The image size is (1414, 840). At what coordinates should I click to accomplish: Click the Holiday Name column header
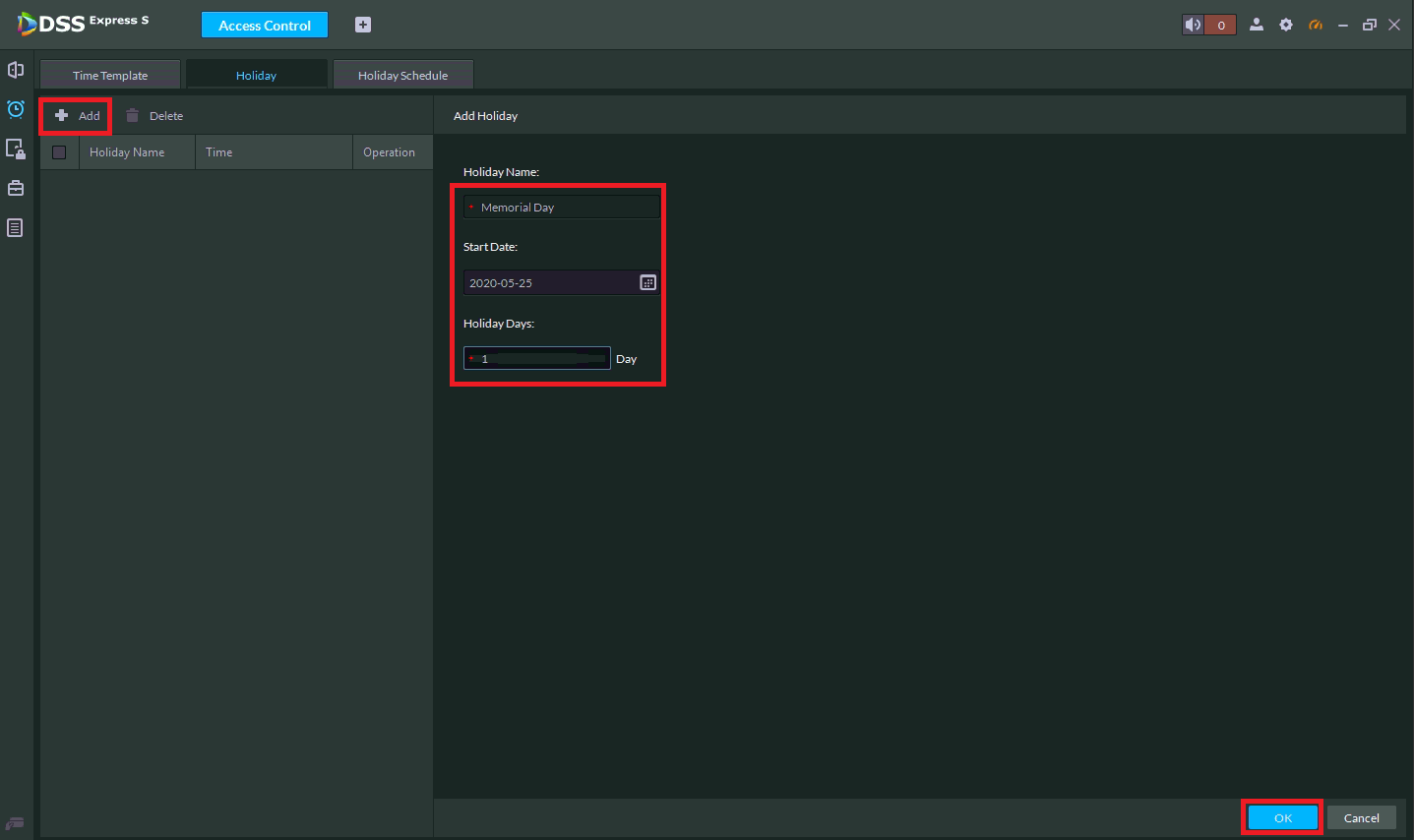(138, 152)
